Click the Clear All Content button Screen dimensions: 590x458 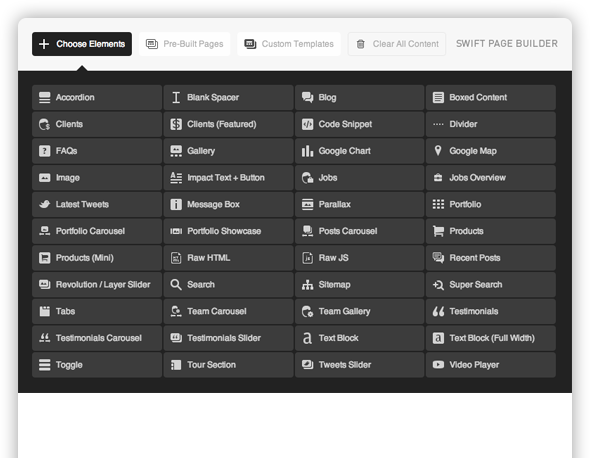[397, 44]
